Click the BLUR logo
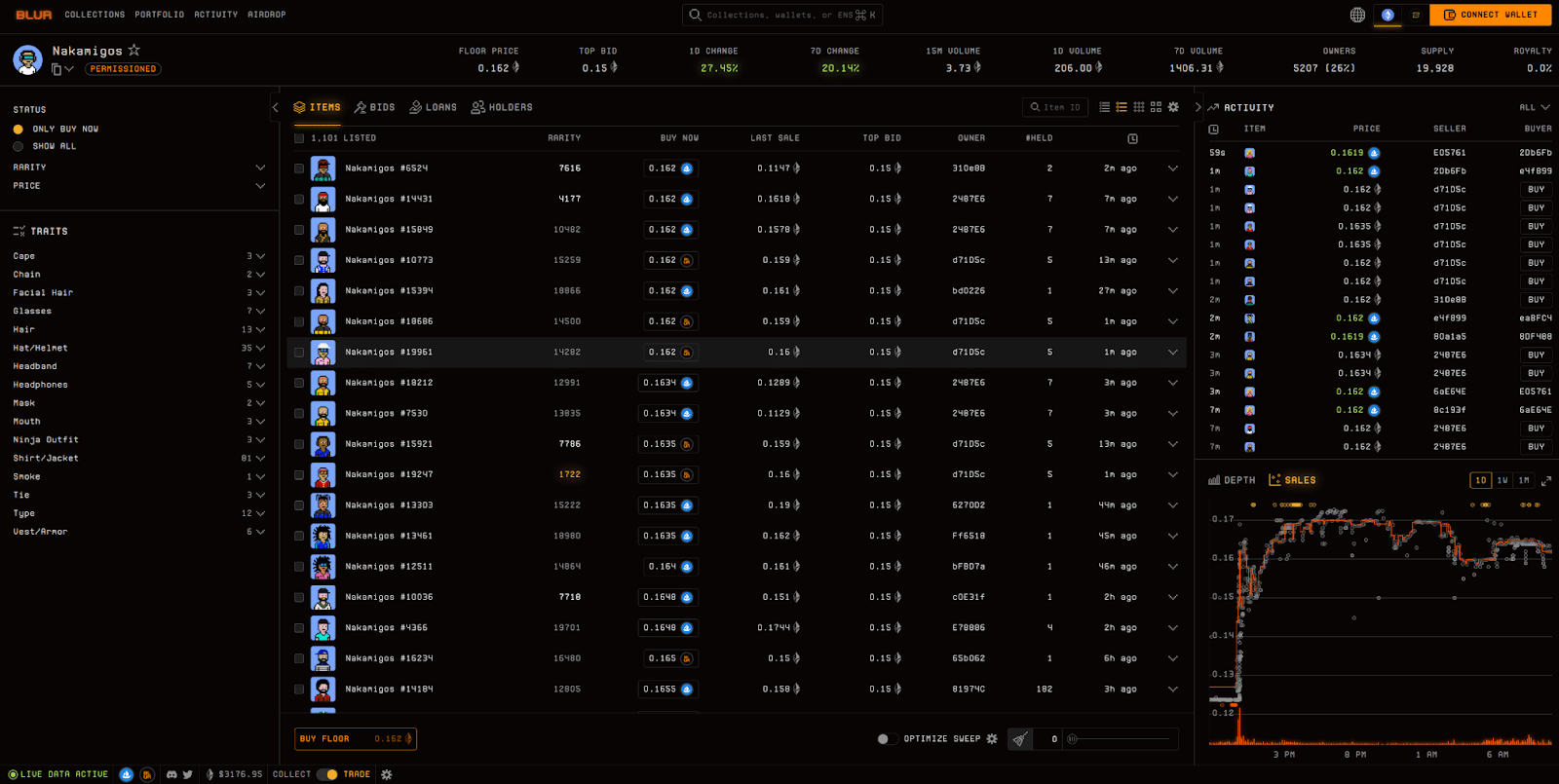The height and width of the screenshot is (784, 1559). (x=33, y=15)
